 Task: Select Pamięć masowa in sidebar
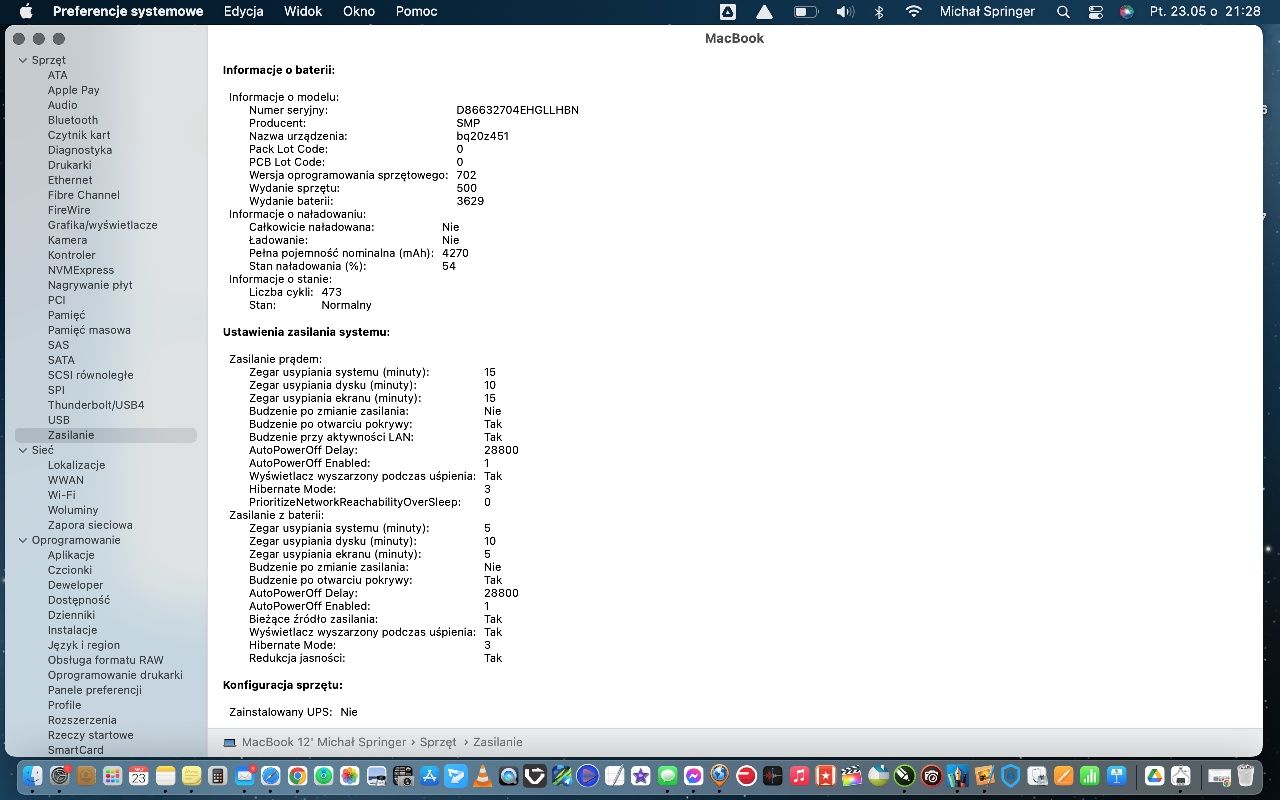89,330
